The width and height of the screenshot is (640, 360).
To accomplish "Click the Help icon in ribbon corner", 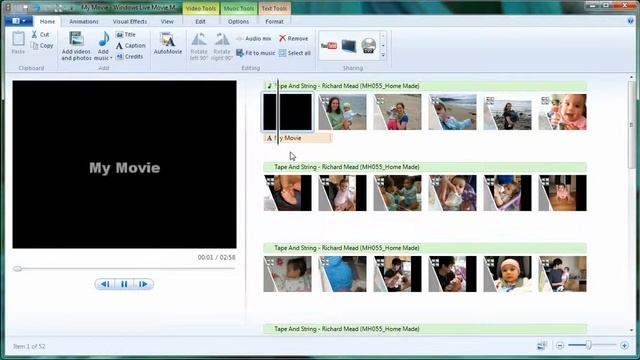I will [x=631, y=21].
